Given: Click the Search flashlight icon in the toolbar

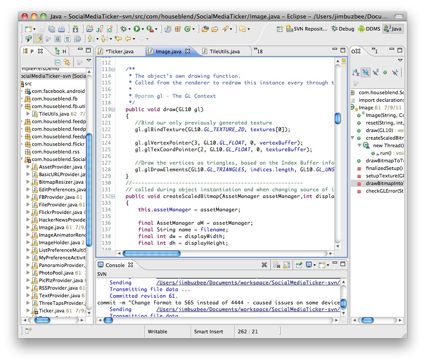Looking at the screenshot, I should point(225,29).
